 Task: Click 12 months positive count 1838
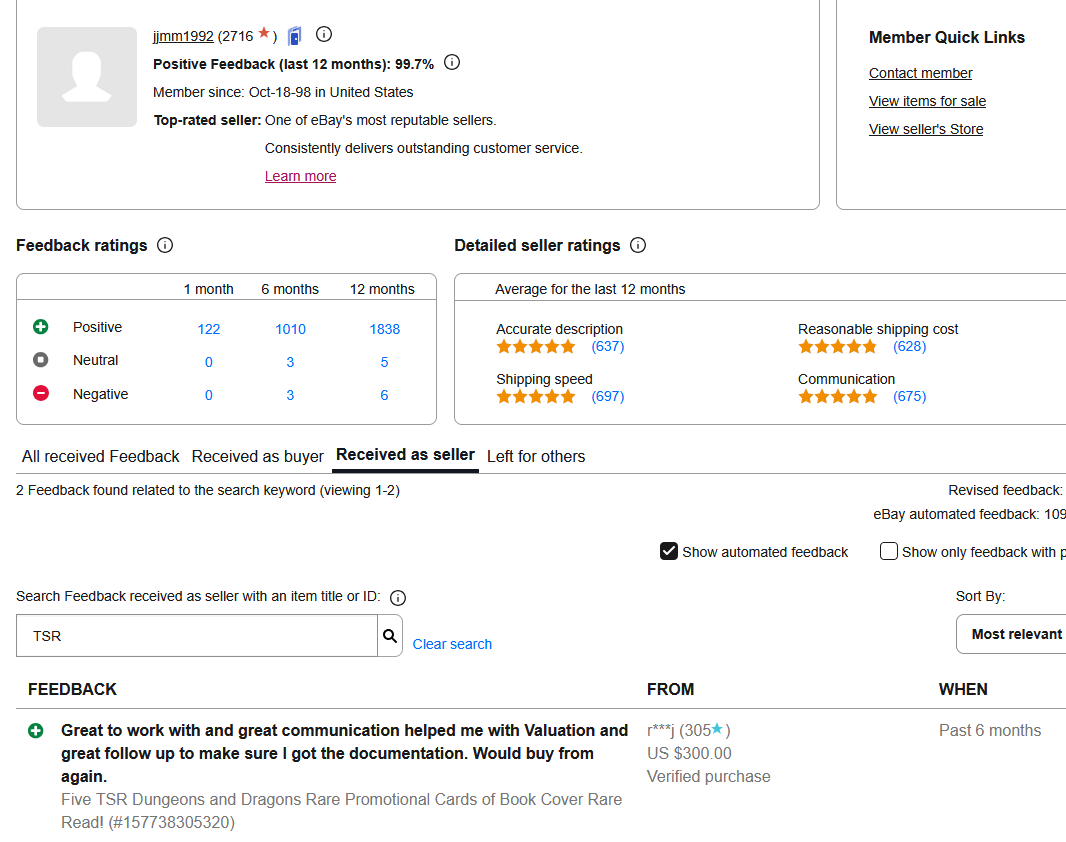click(x=385, y=329)
